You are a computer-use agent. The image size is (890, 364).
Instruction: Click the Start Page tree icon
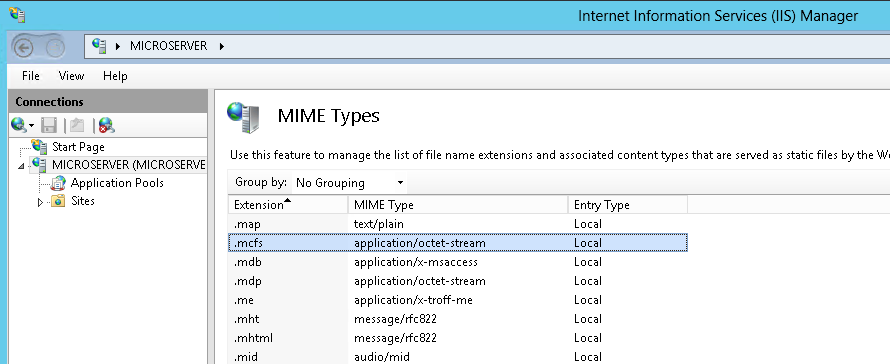(39, 147)
